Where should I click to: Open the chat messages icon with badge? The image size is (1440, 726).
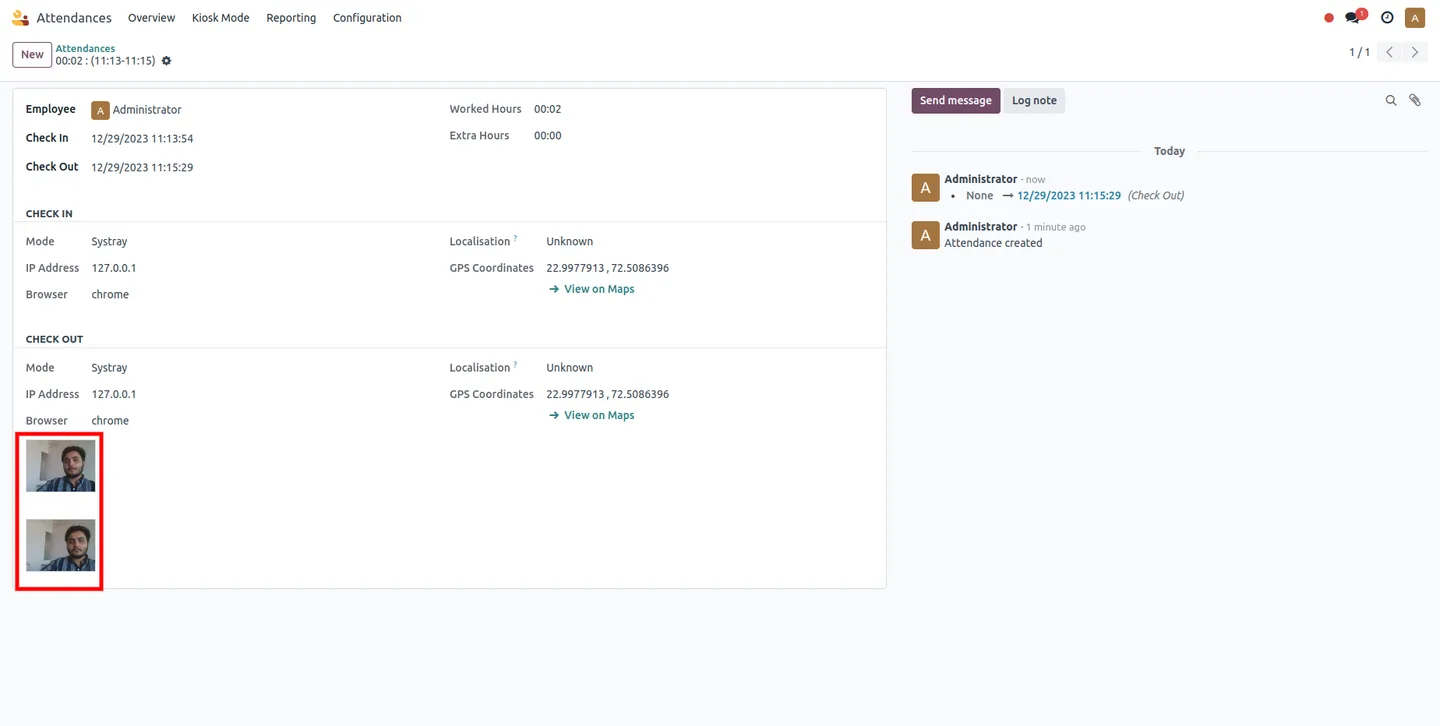coord(1355,17)
